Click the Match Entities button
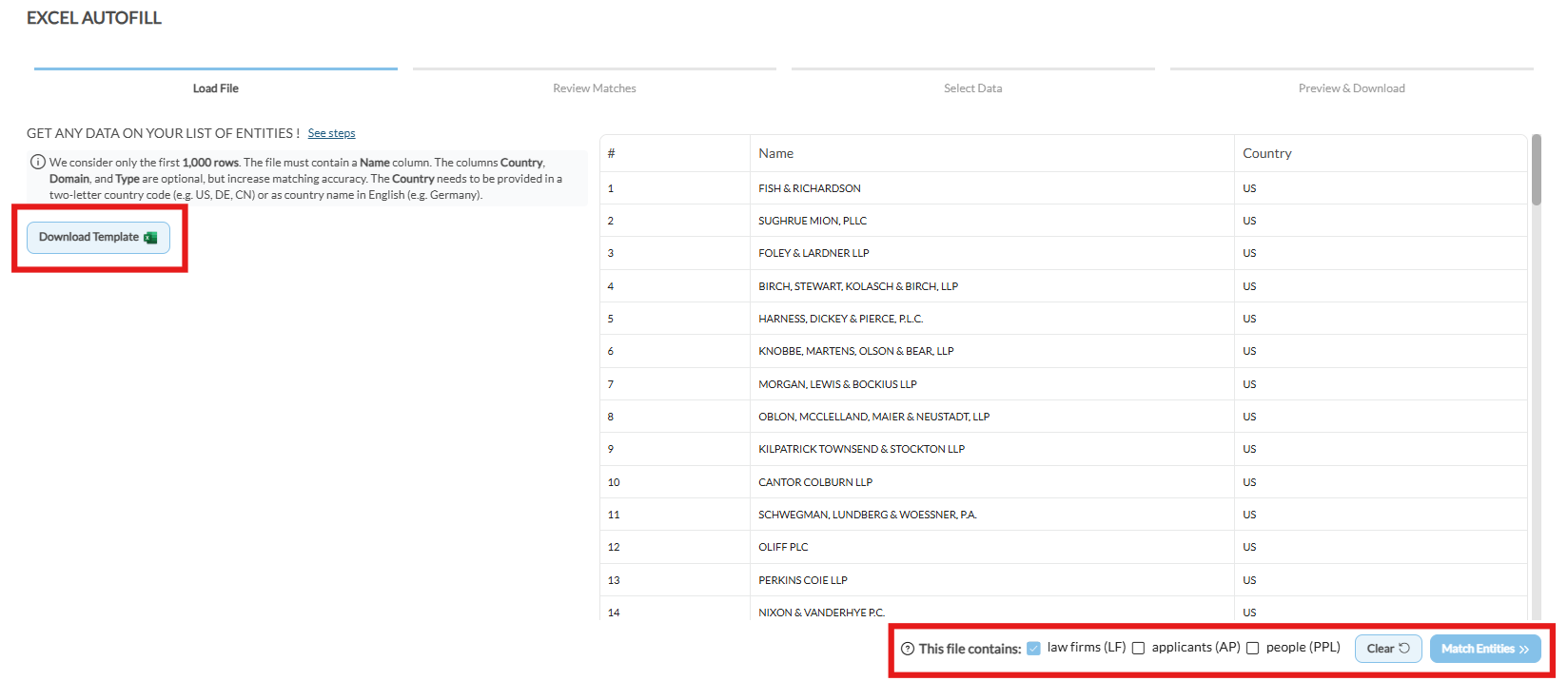Image resolution: width=1568 pixels, height=681 pixels. (x=1485, y=649)
